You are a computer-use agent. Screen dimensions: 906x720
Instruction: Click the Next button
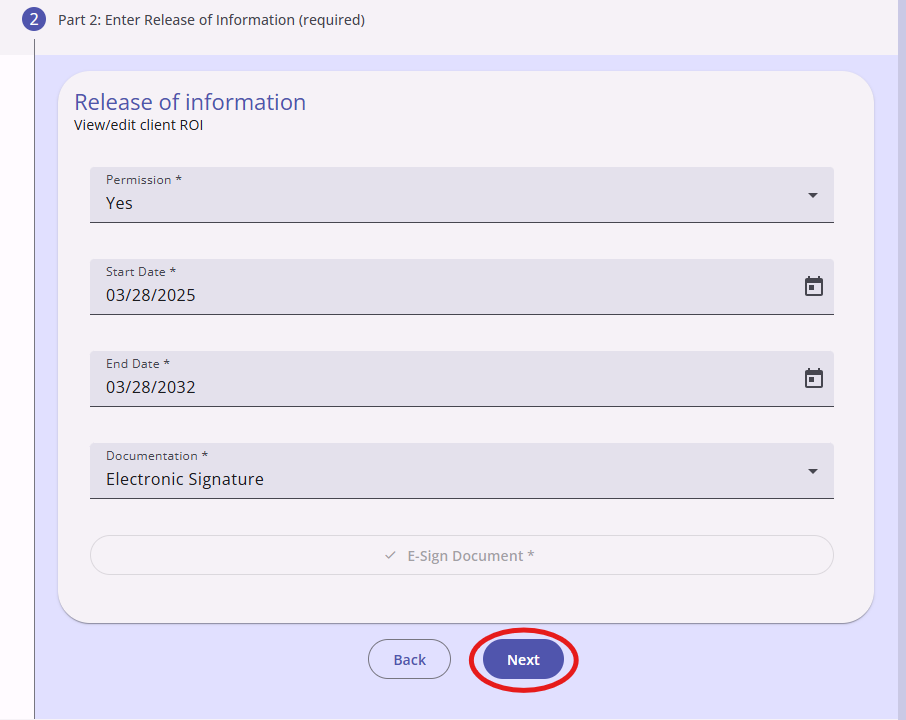click(523, 659)
